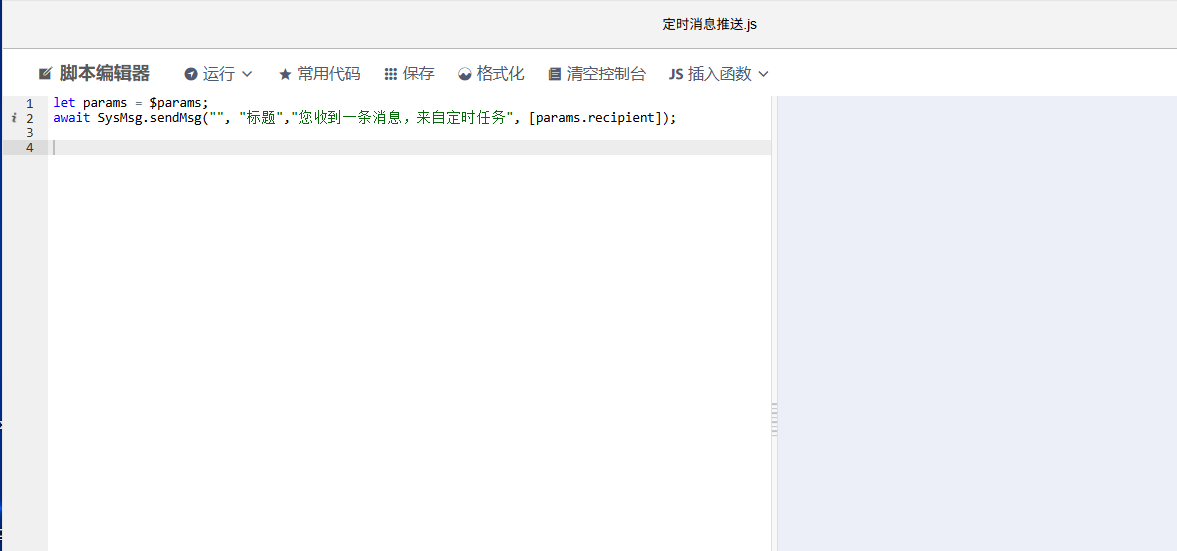
Task: Open the 常用代码 snippets button
Action: tap(320, 74)
